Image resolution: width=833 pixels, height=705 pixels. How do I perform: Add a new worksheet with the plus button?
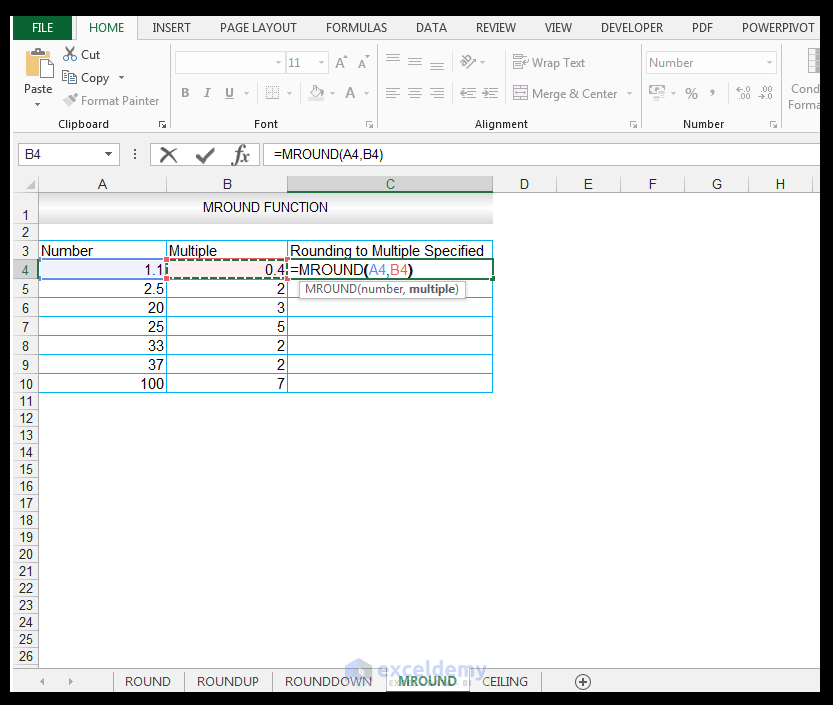(583, 681)
